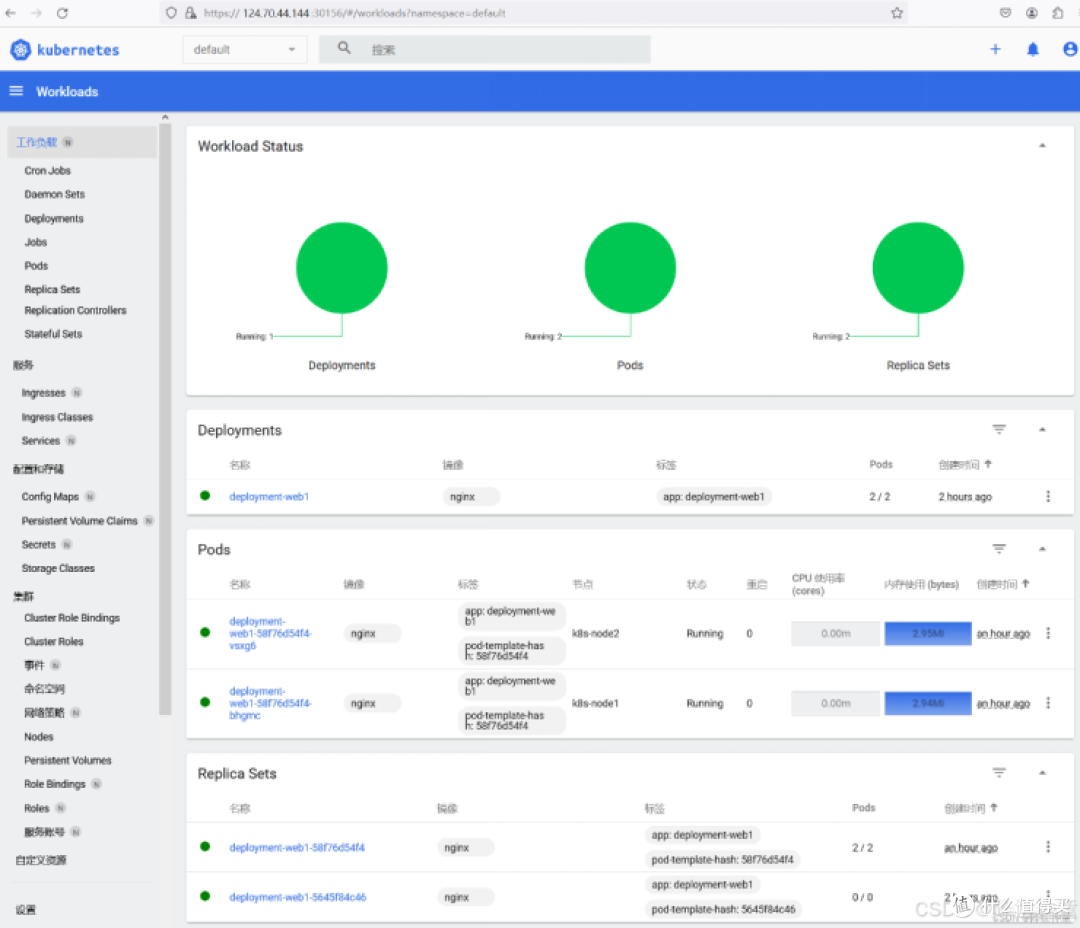Open the default namespace dropdown

point(244,50)
